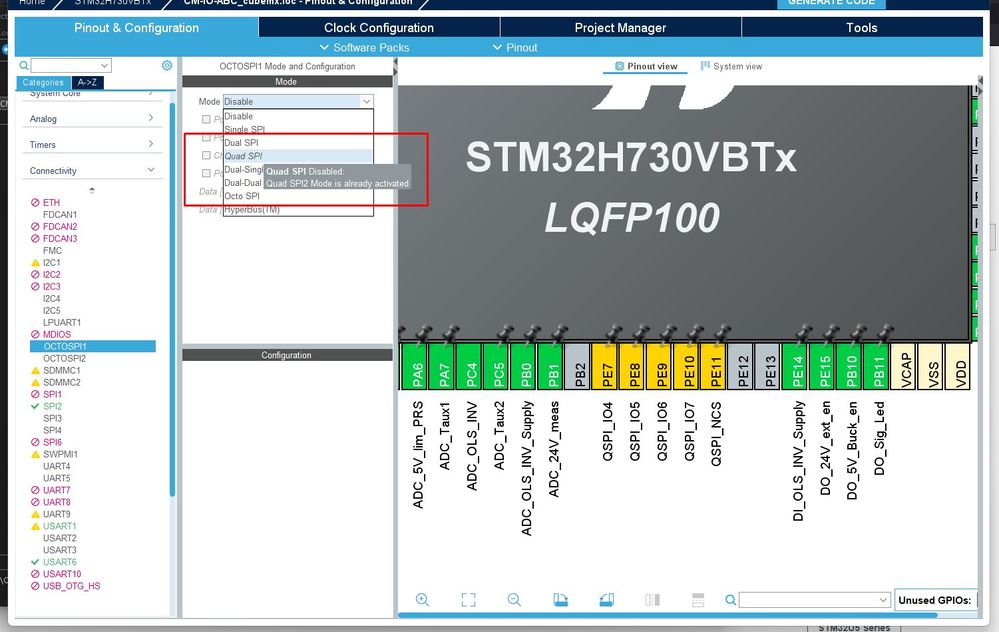This screenshot has height=632, width=999.
Task: Toggle the first checkbox under Mode
Action: pos(206,119)
